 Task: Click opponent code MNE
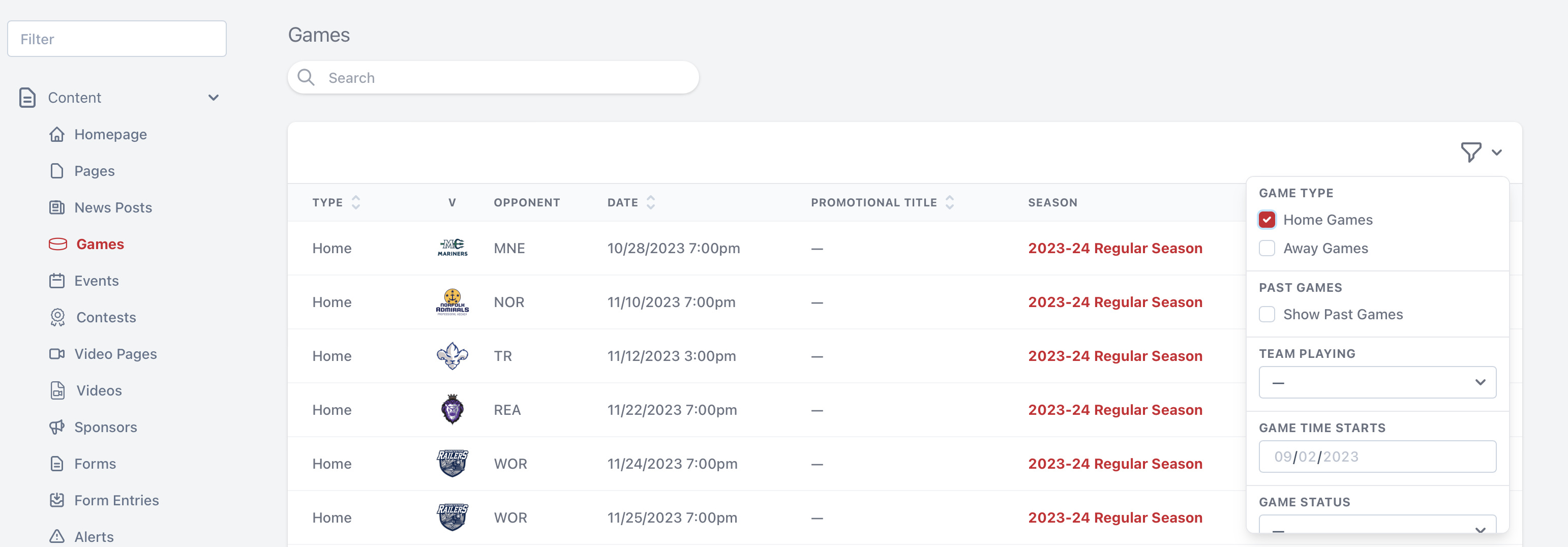point(509,248)
